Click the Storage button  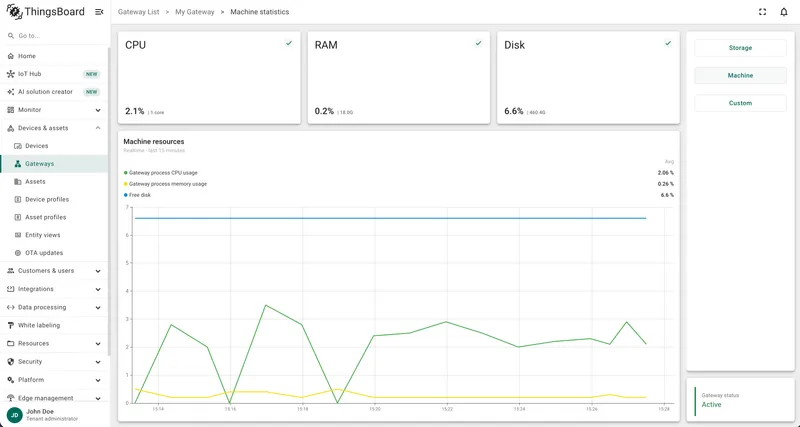pyautogui.click(x=740, y=48)
